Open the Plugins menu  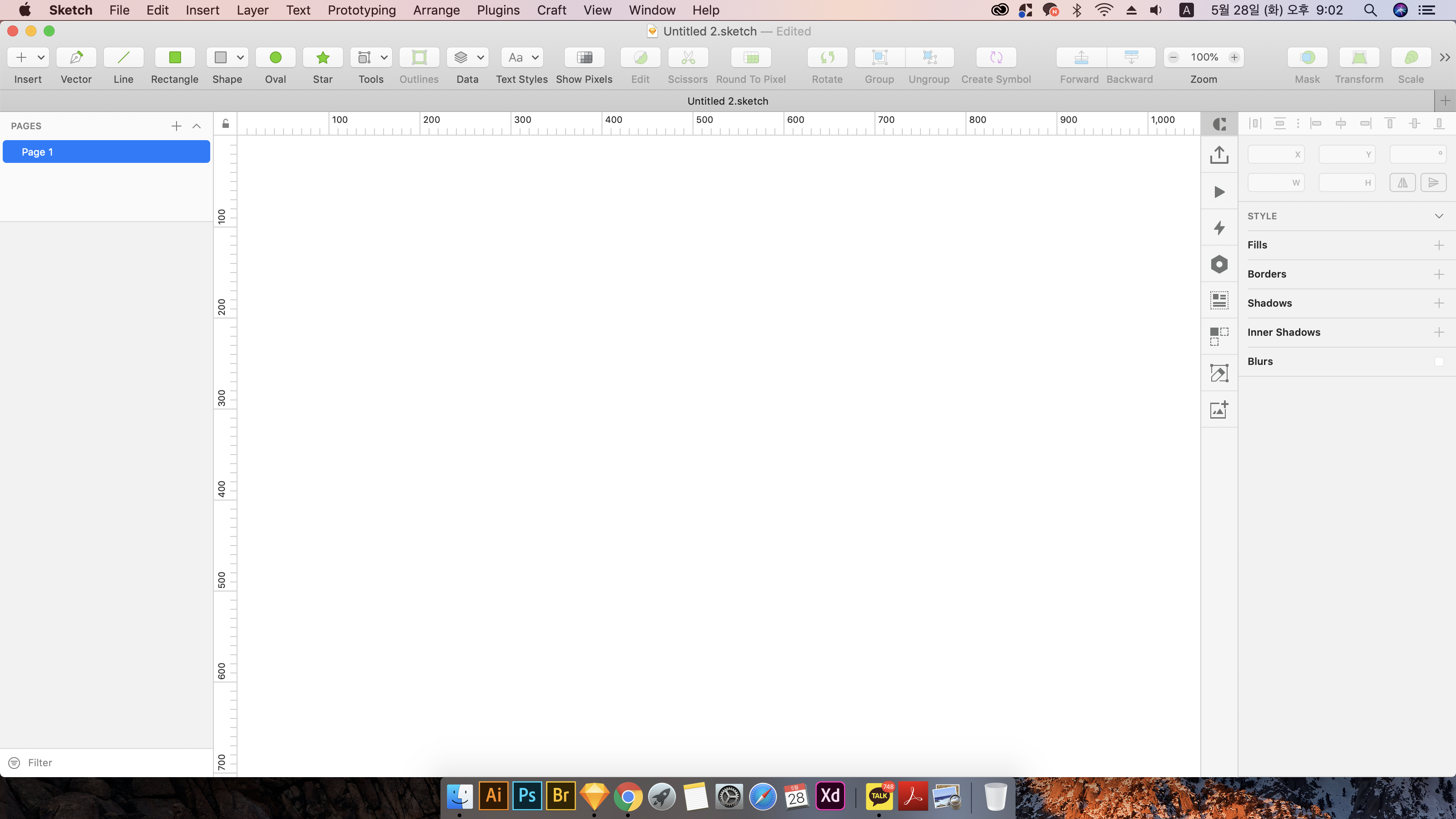click(498, 10)
